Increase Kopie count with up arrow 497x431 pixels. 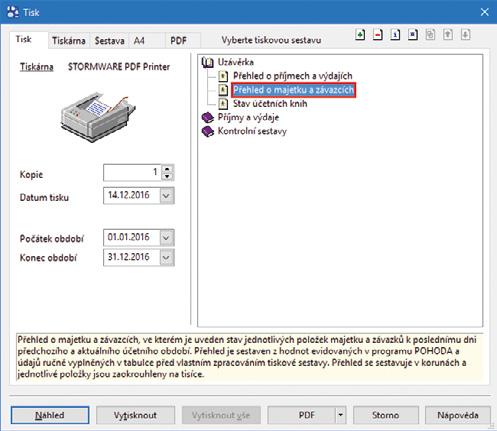coord(167,169)
